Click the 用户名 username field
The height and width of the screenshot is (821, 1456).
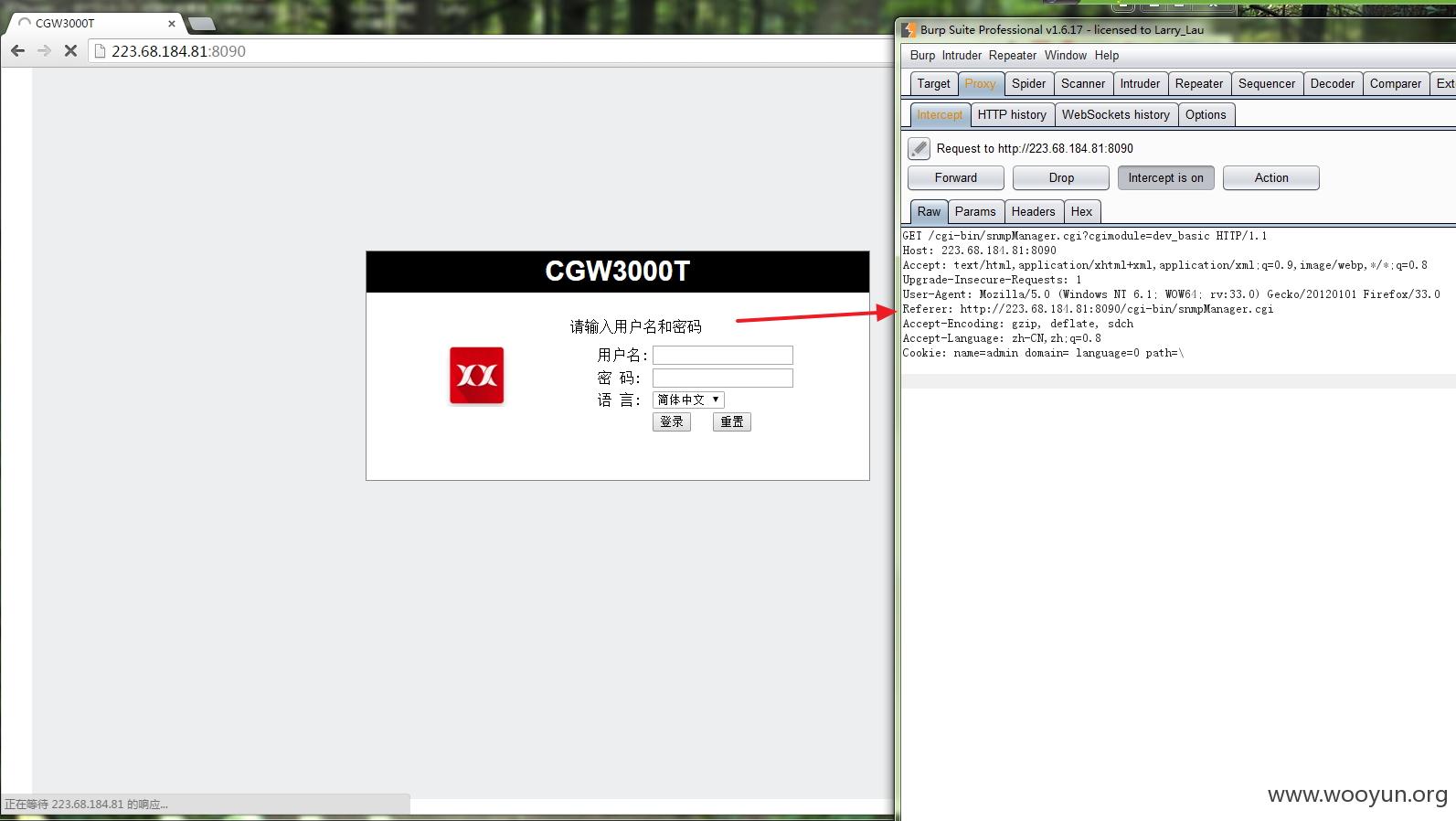click(x=722, y=355)
